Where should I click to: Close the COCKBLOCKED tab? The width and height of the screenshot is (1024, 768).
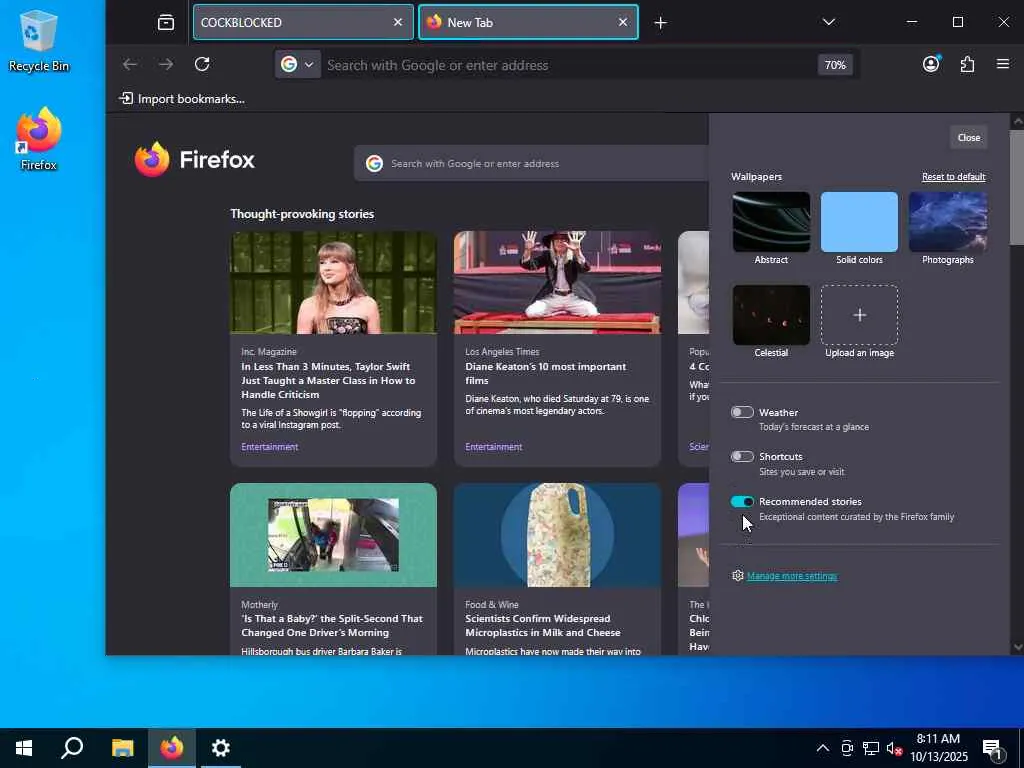[398, 22]
